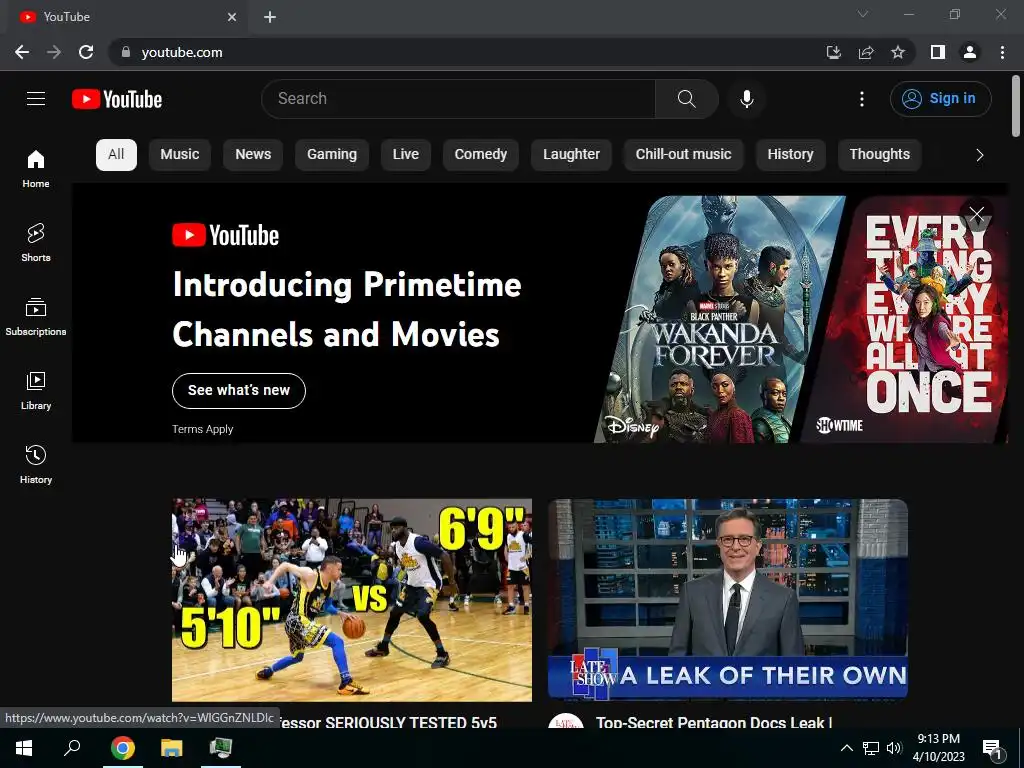Open Windows Start menu
Viewport: 1024px width, 768px height.
(24, 748)
